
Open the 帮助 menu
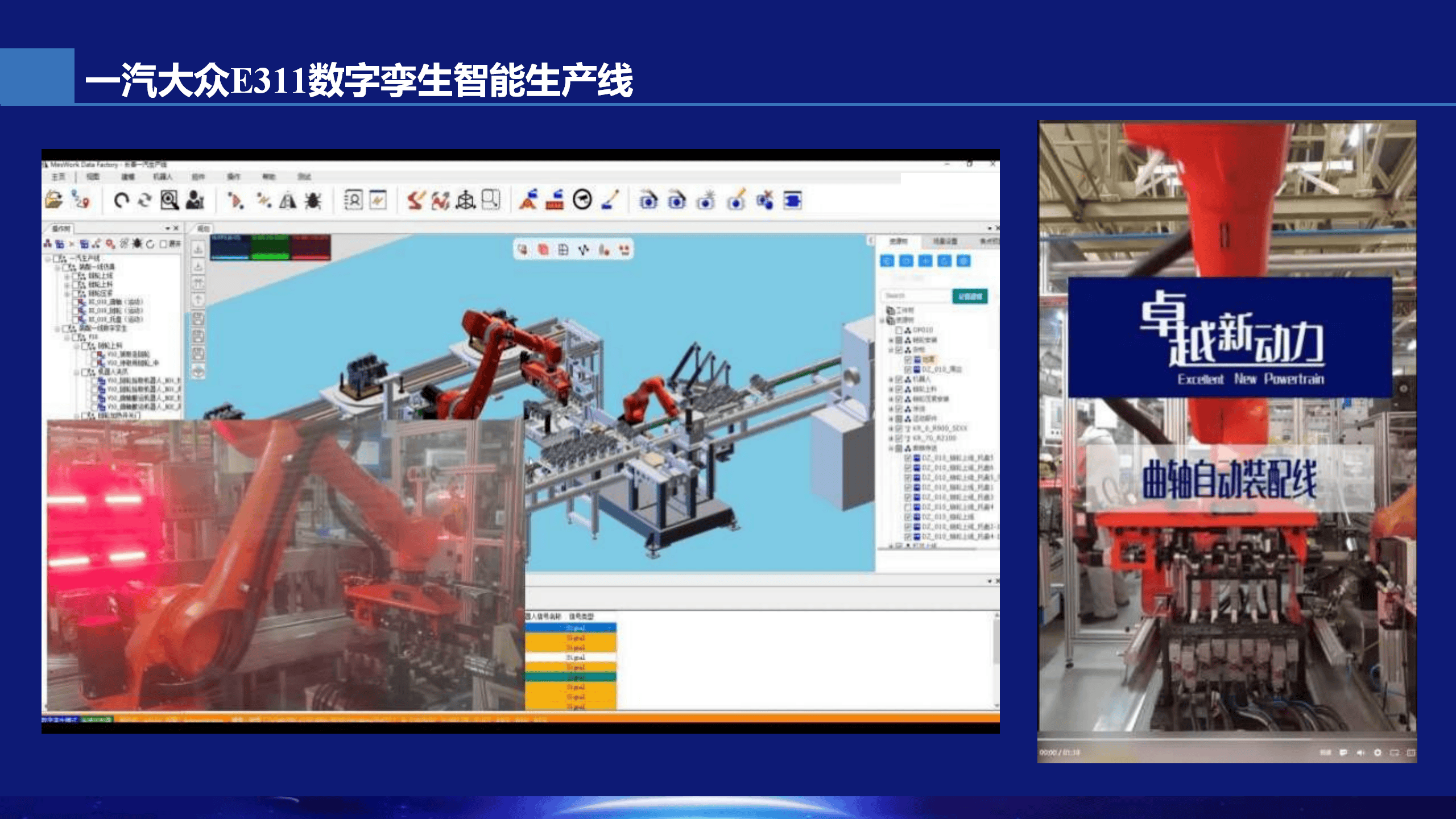[x=269, y=177]
